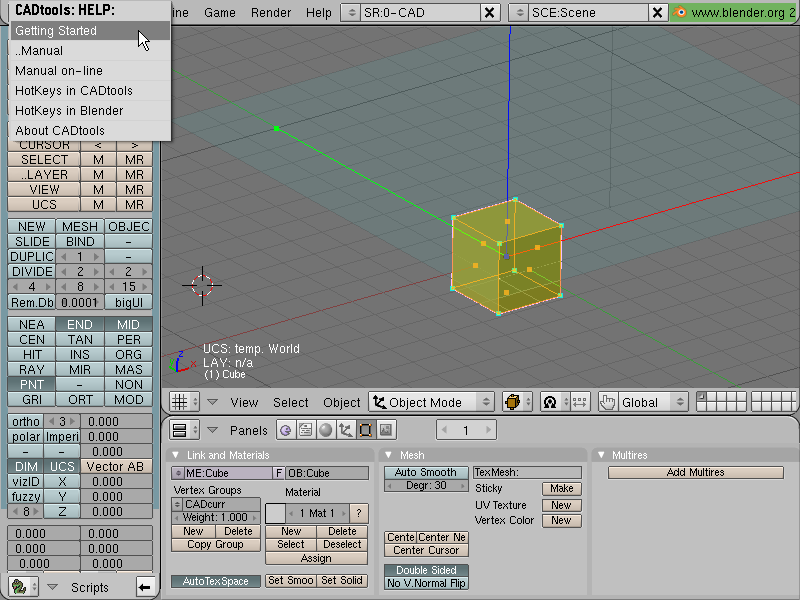Image resolution: width=800 pixels, height=600 pixels.
Task: Click the Shading context sphere icon
Action: [325, 430]
